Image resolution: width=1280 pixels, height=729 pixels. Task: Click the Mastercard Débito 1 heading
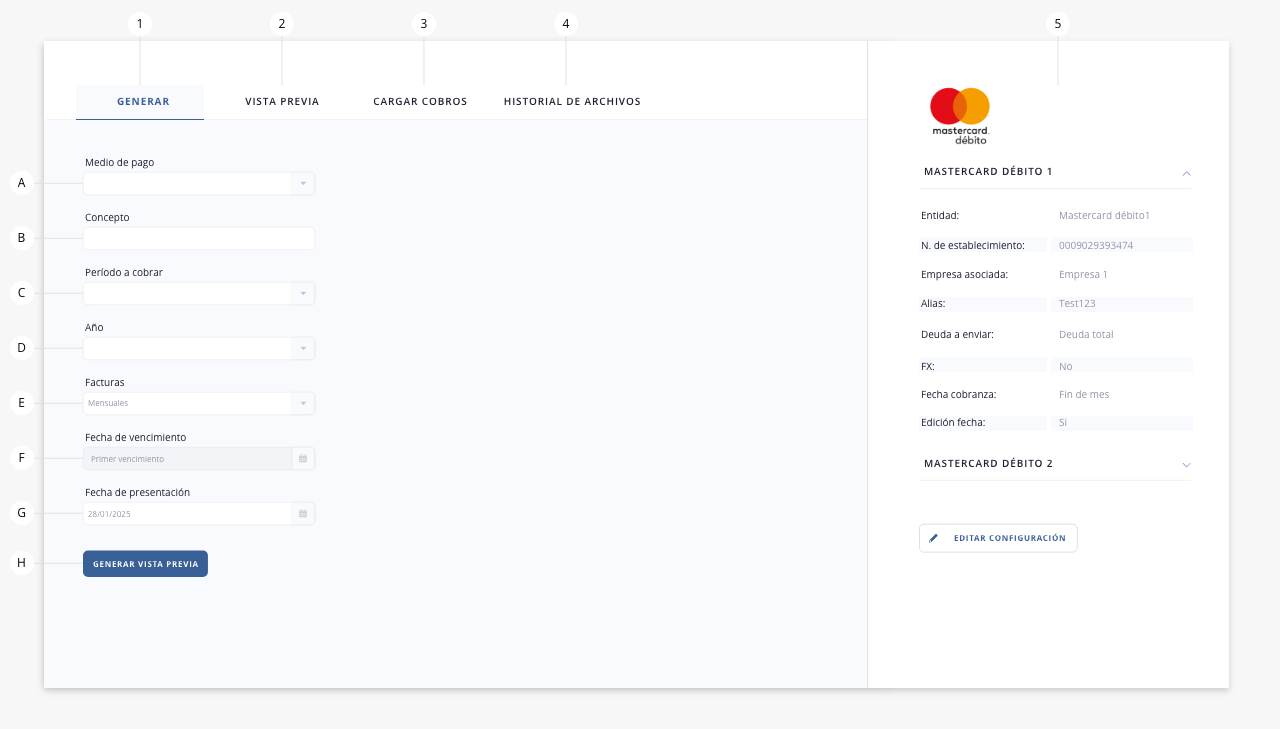(988, 172)
